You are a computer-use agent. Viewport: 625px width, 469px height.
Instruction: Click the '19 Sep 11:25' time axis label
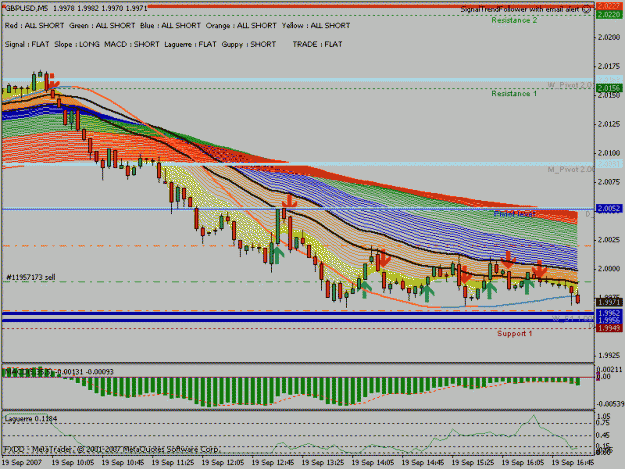[173, 463]
